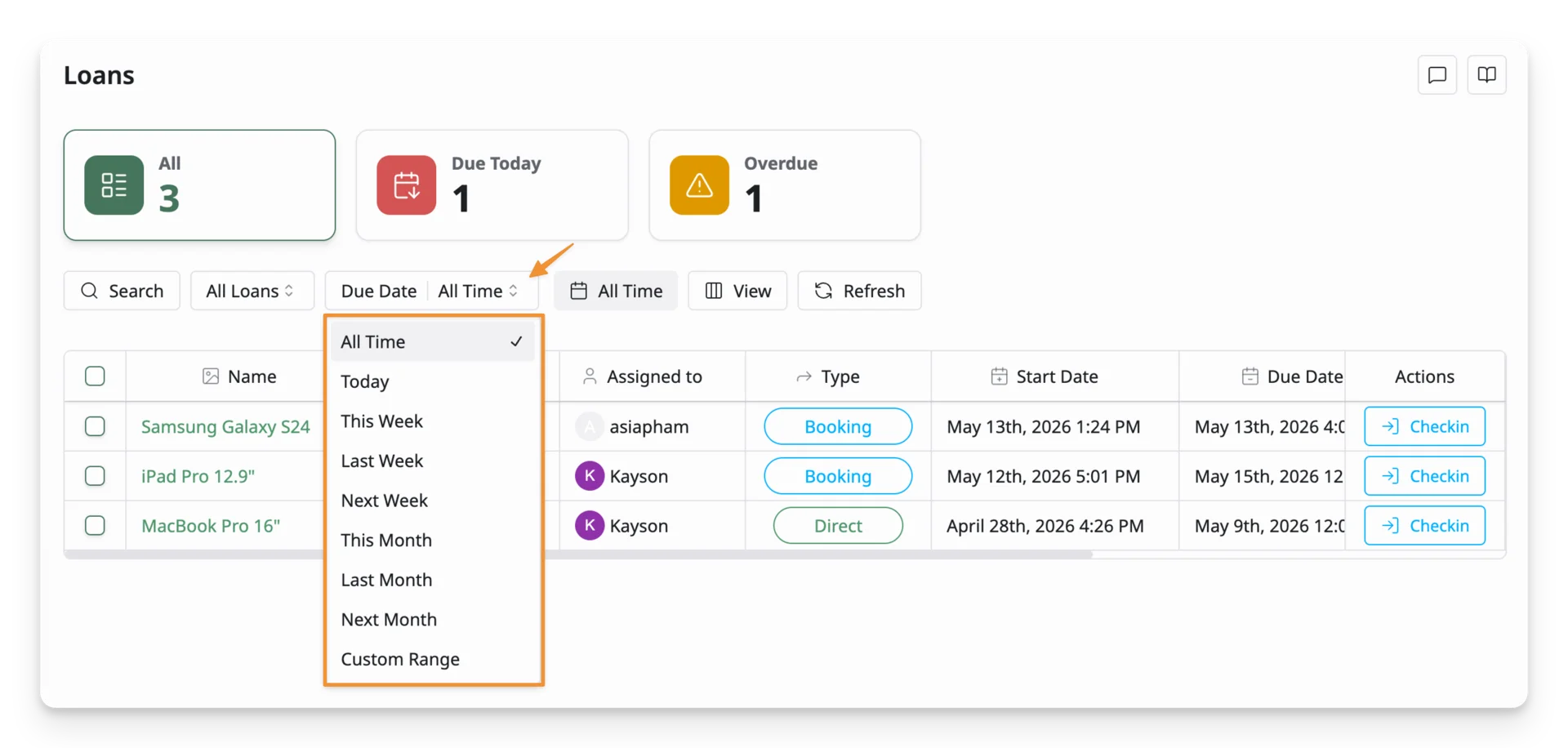Open the iPad Pro 12.9" item link
Screen dimensions: 1568x748
point(198,476)
